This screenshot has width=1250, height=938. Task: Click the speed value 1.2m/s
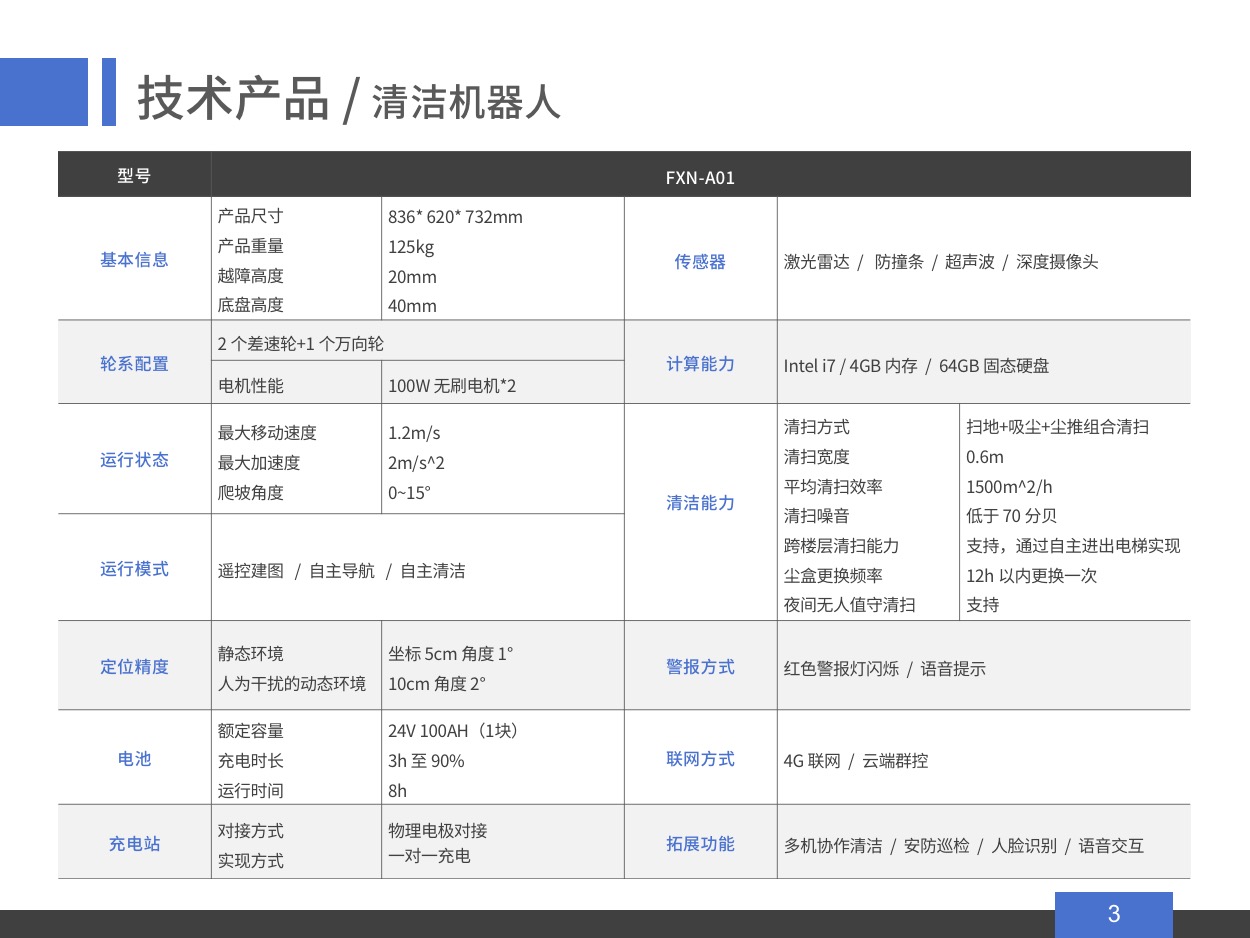414,433
